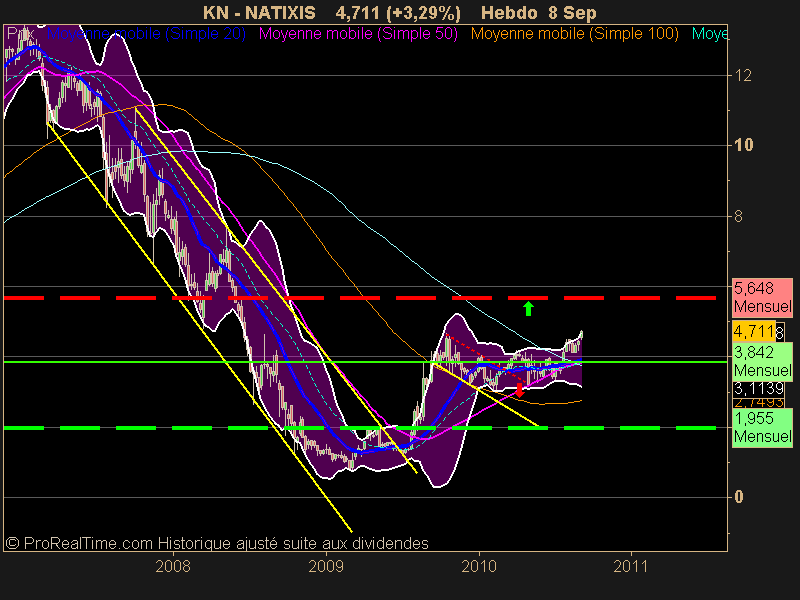The height and width of the screenshot is (600, 800).
Task: Click the chart title 'KN - NATIXIS'
Action: (259, 13)
